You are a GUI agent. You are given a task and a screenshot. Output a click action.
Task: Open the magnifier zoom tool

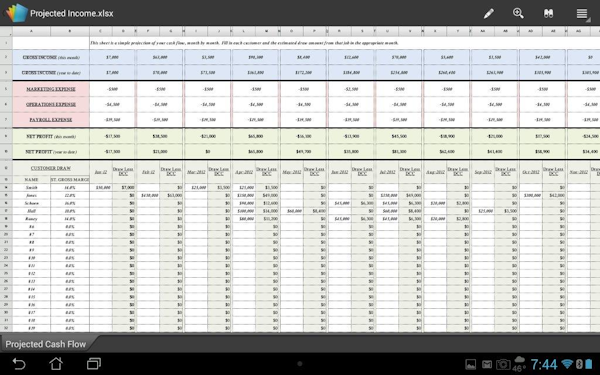[x=518, y=13]
